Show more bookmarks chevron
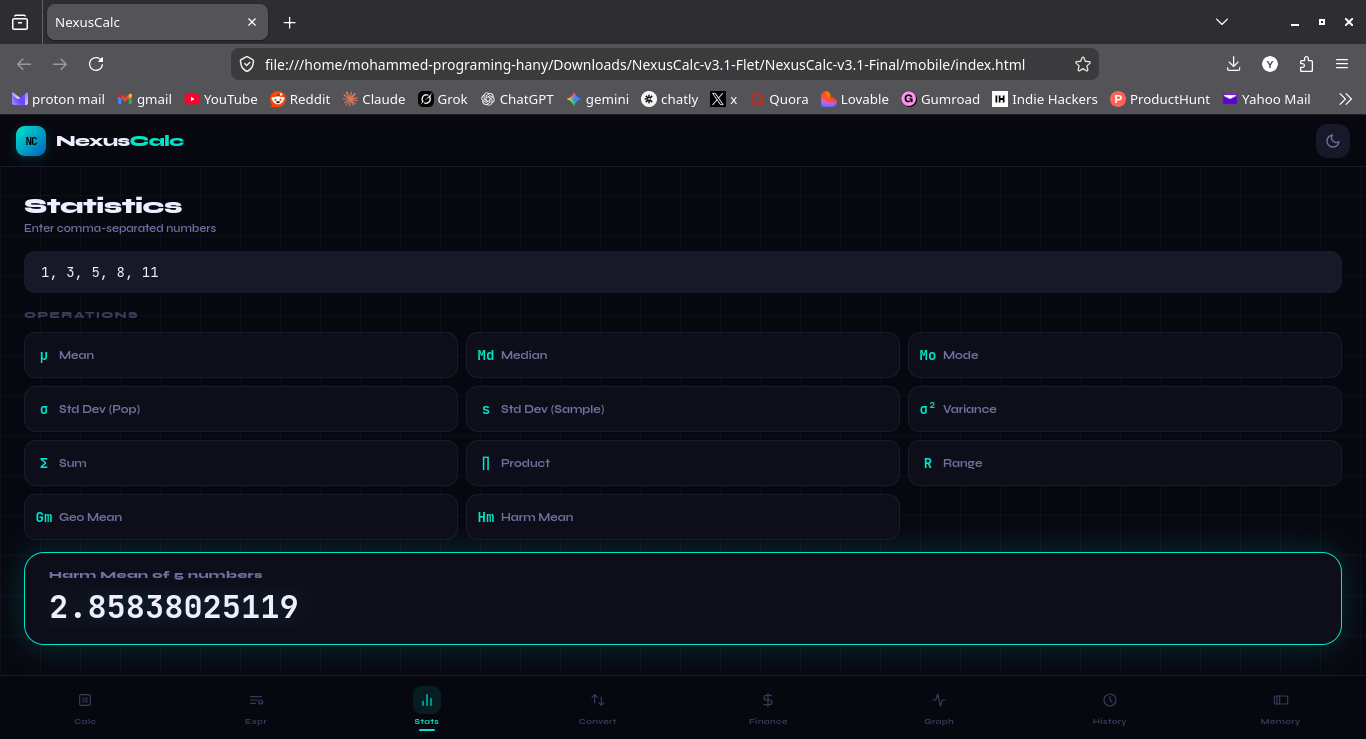 1345,99
